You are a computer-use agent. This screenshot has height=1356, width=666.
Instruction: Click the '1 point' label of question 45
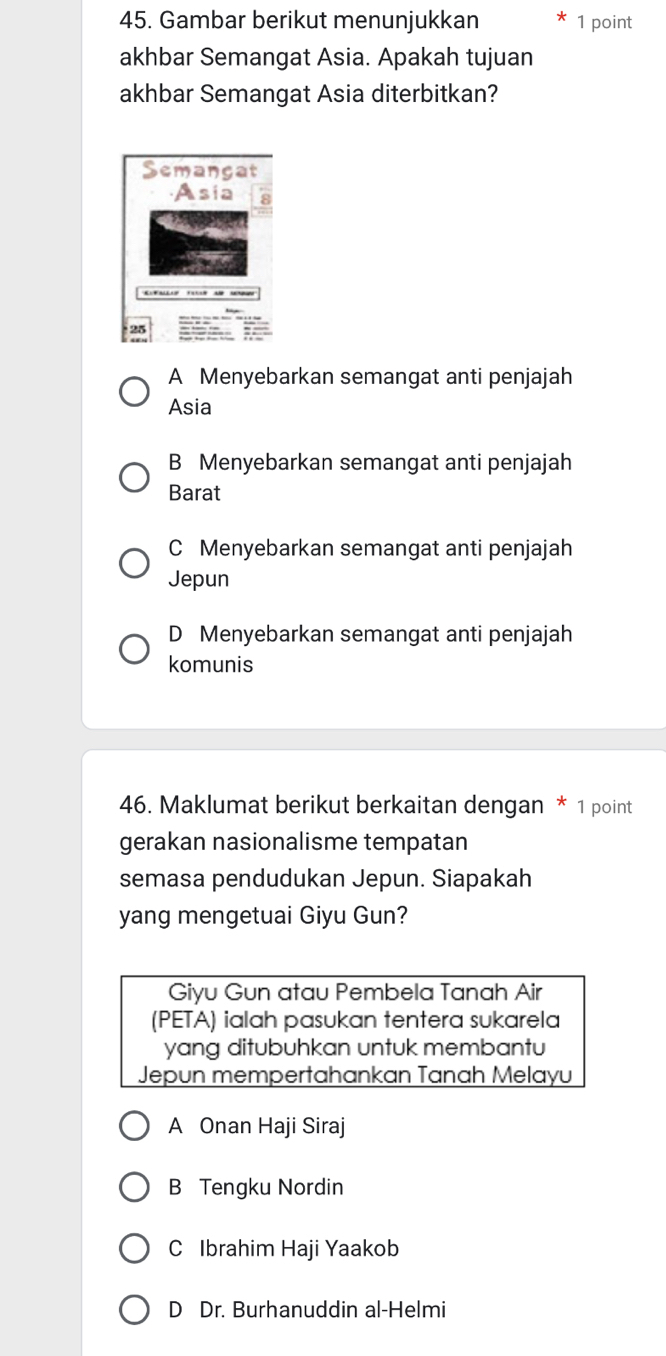click(605, 22)
